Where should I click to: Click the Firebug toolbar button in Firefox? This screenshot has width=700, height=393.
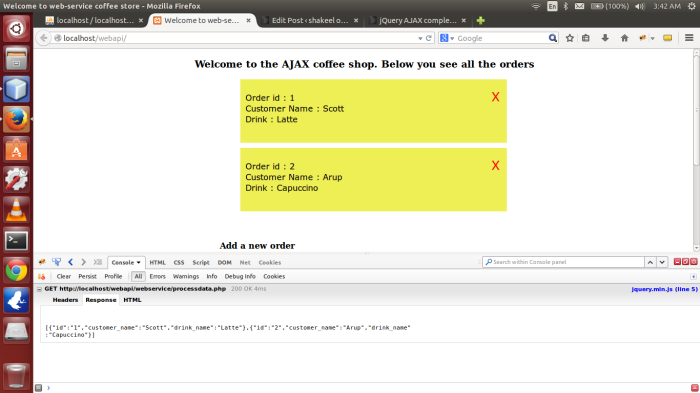642,38
